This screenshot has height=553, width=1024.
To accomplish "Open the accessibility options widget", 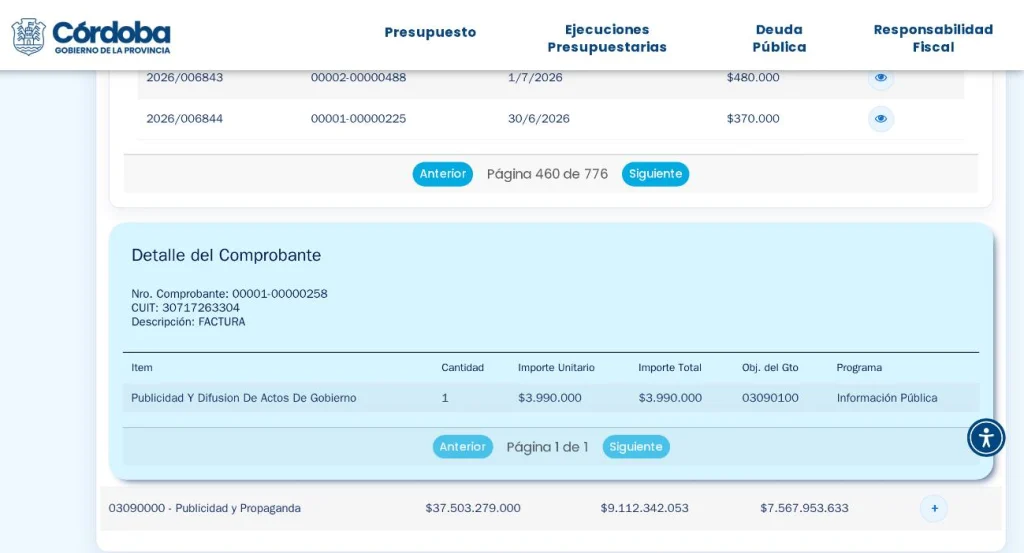I will pos(985,437).
